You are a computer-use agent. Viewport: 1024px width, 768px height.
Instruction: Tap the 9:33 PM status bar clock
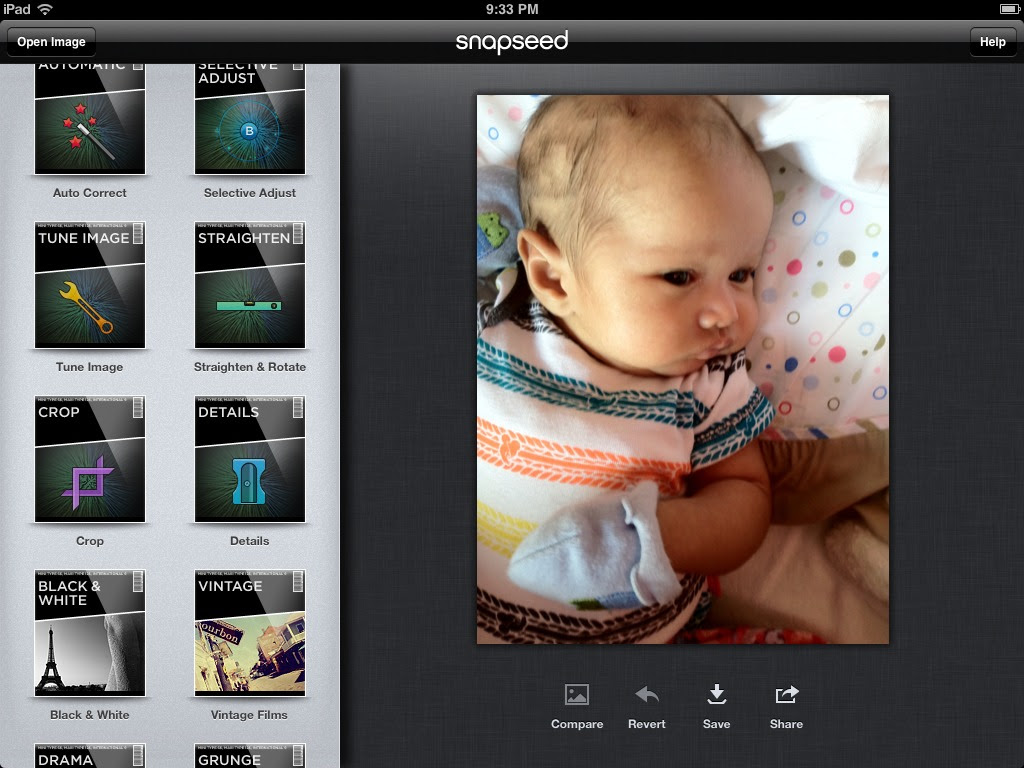512,9
